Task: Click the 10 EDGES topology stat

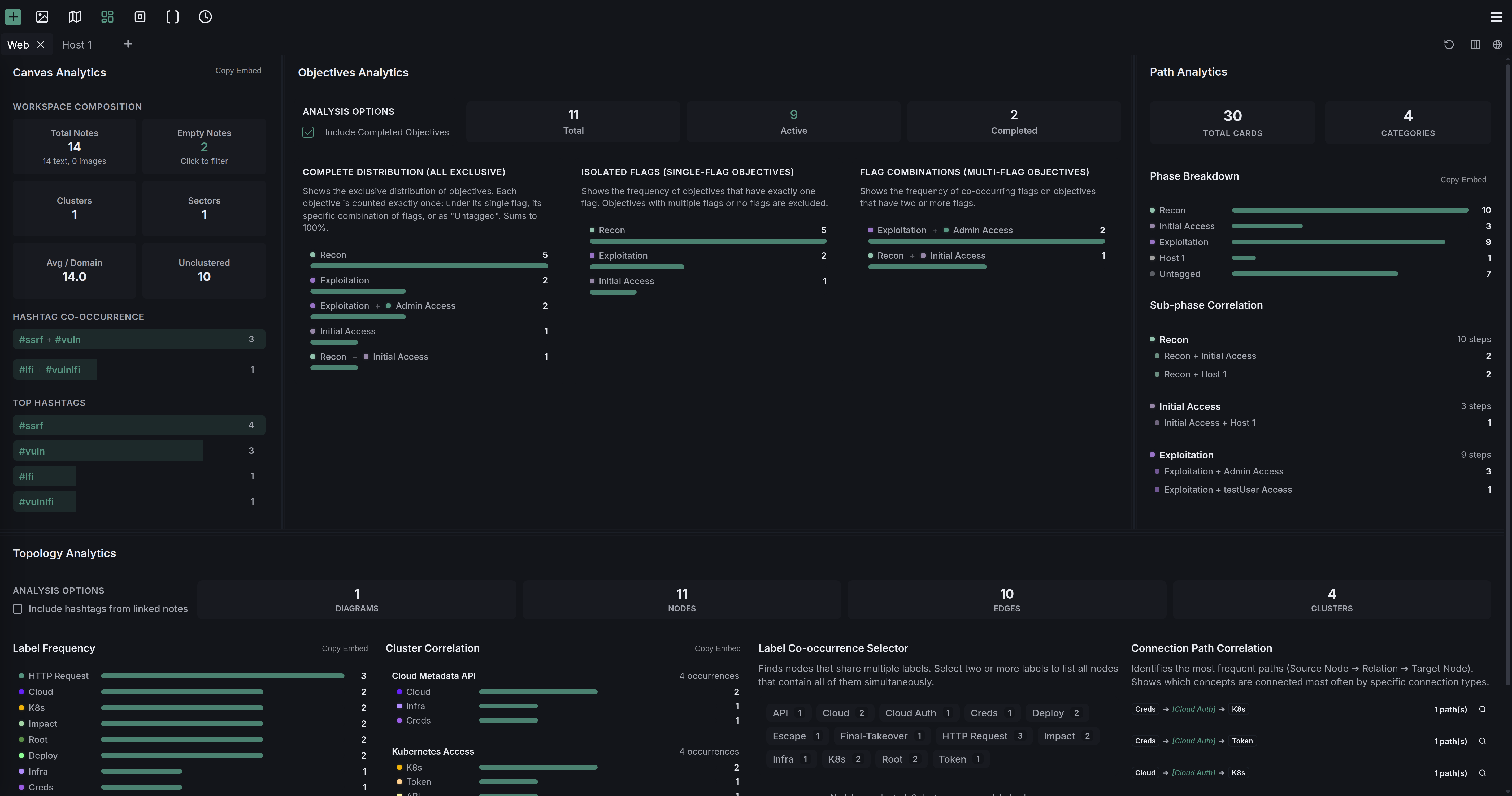Action: click(x=1006, y=599)
